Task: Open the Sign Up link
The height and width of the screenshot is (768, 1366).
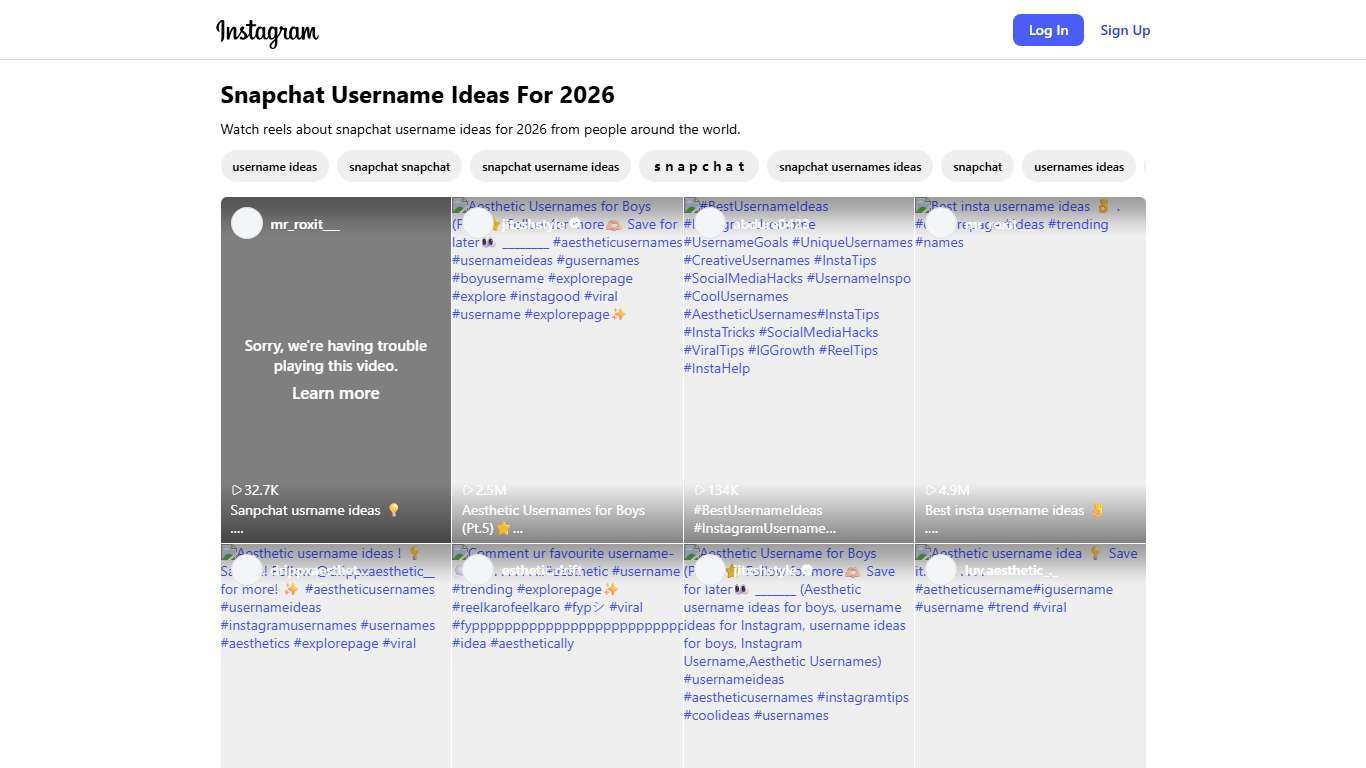Action: click(x=1125, y=30)
